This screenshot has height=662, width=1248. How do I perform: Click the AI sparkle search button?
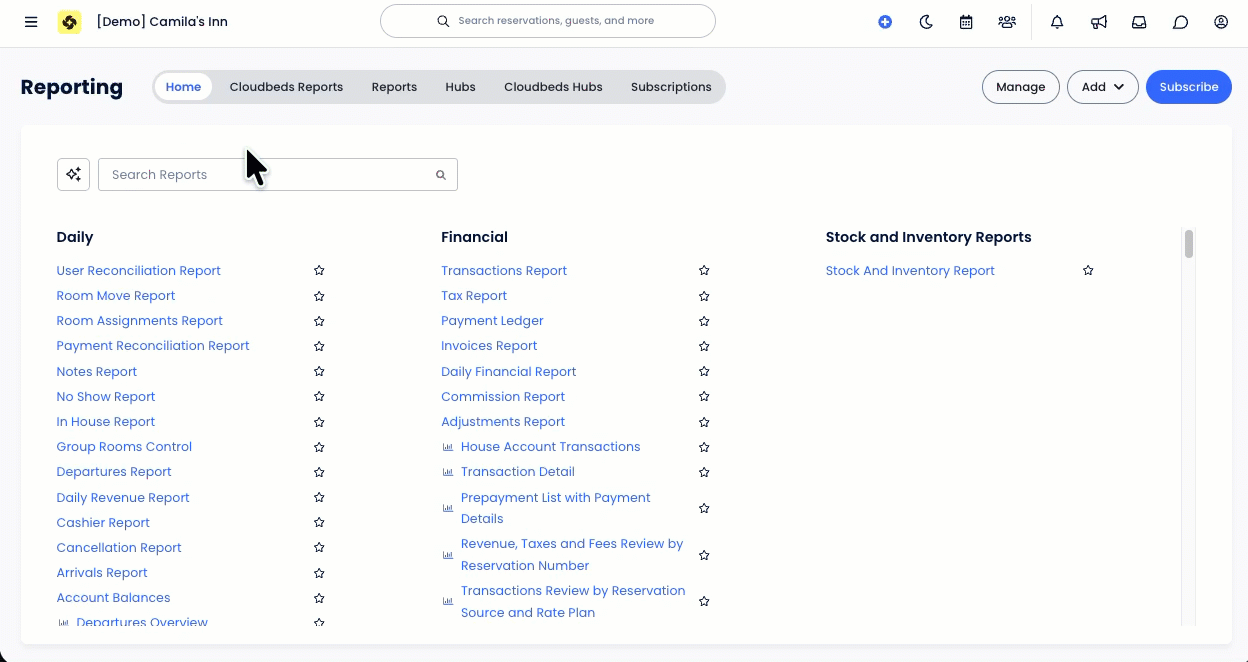73,174
